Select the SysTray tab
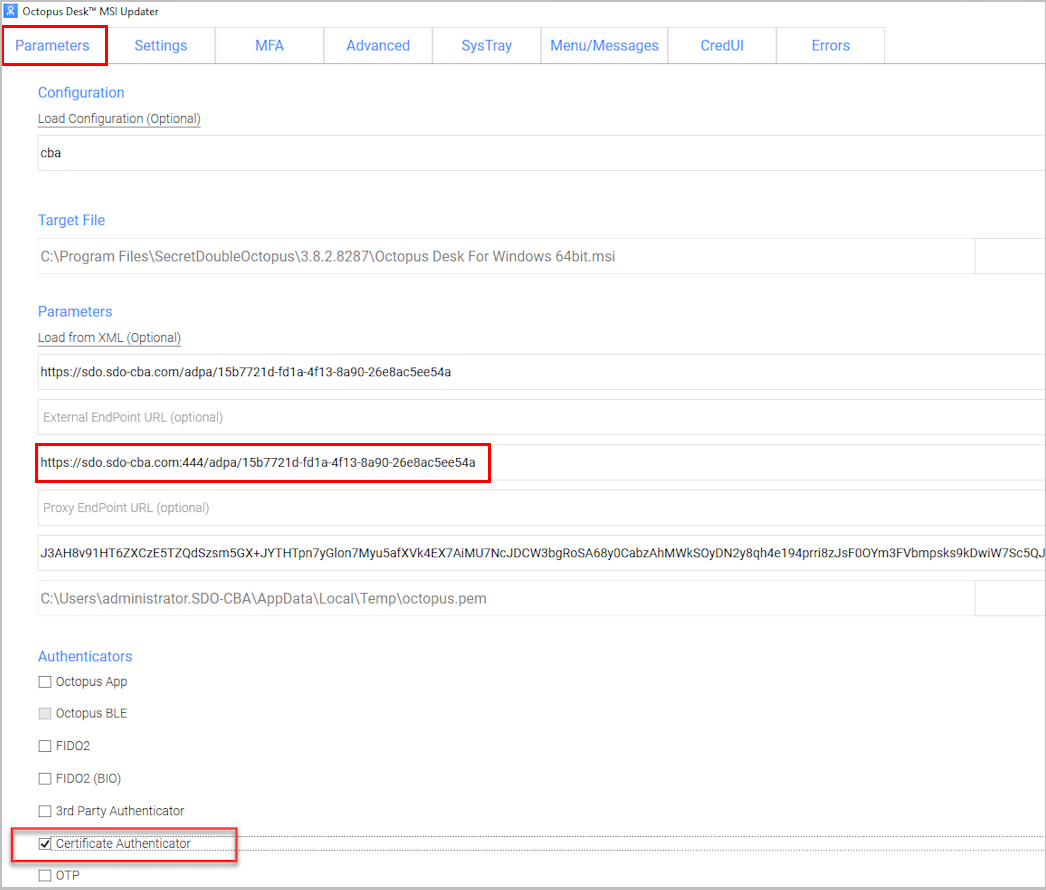 pyautogui.click(x=487, y=45)
